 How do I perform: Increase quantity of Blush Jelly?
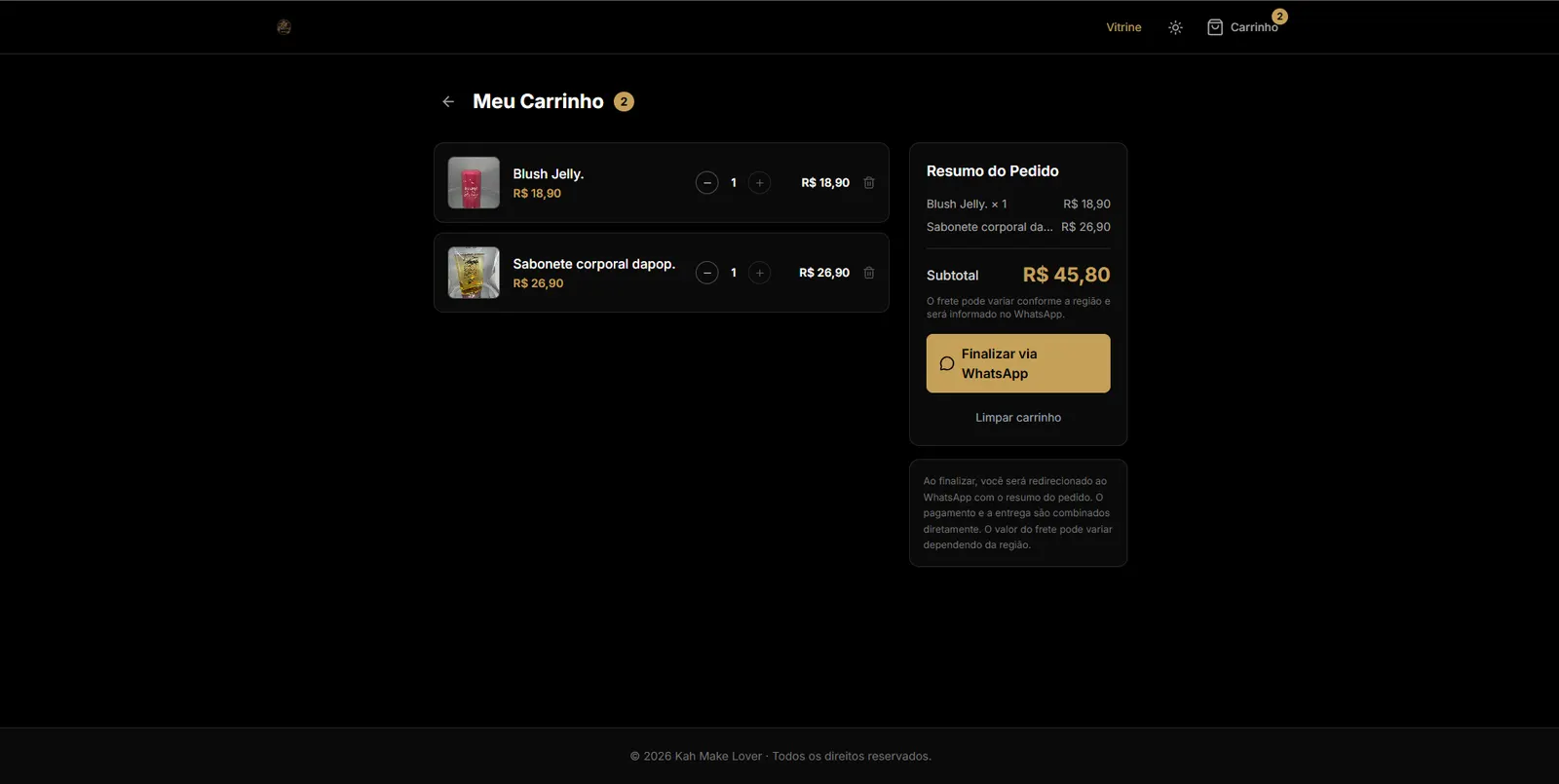click(760, 183)
